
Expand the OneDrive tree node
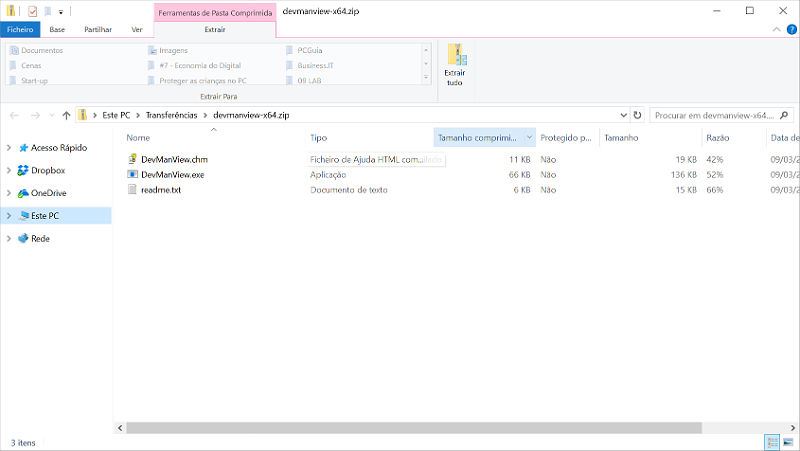click(9, 193)
